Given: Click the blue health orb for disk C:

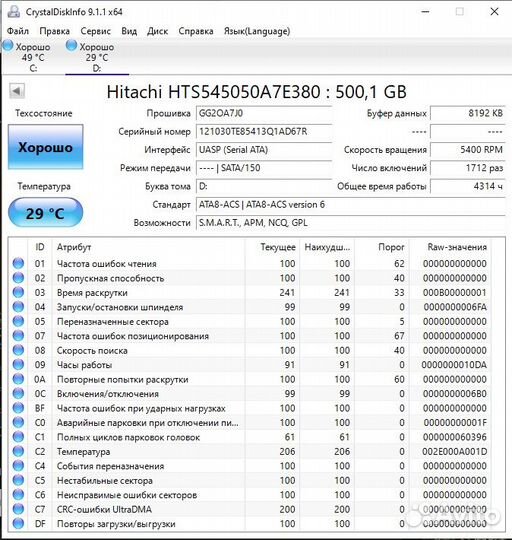Looking at the screenshot, I should (8, 45).
